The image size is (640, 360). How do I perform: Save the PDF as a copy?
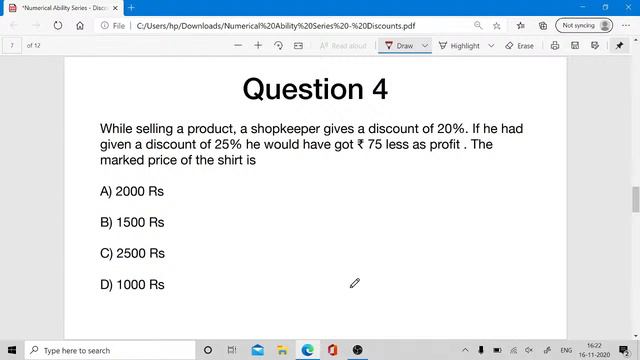(595, 45)
